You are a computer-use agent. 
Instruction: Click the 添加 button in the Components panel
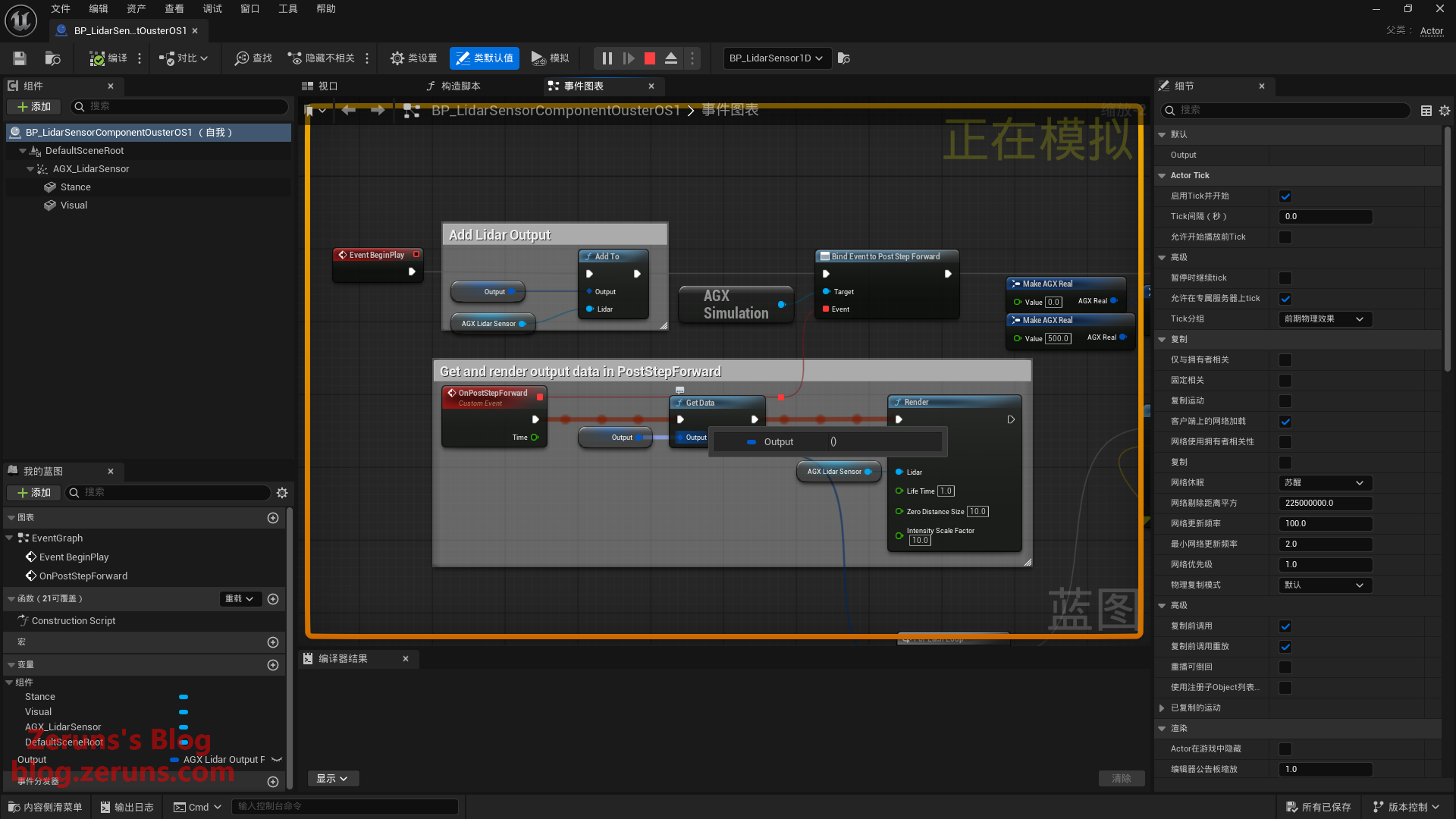point(34,107)
